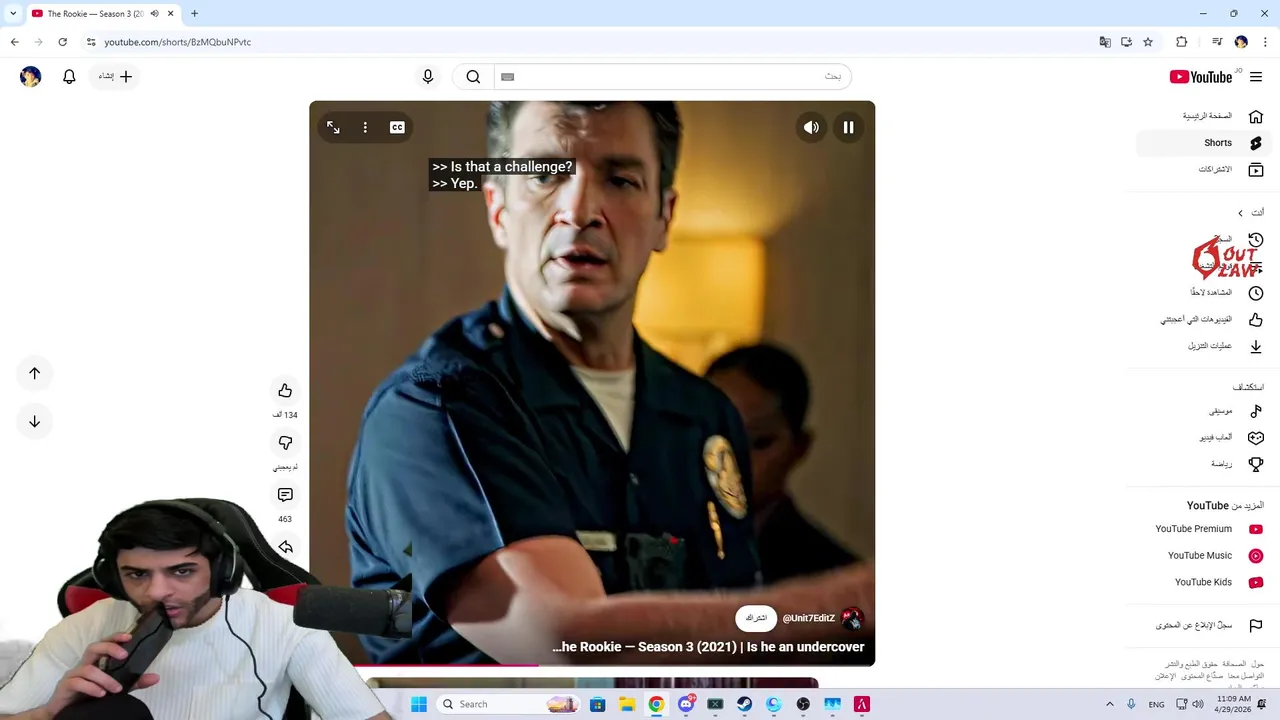Go to the previous Short with up arrow
Image resolution: width=1280 pixels, height=720 pixels.
(34, 373)
